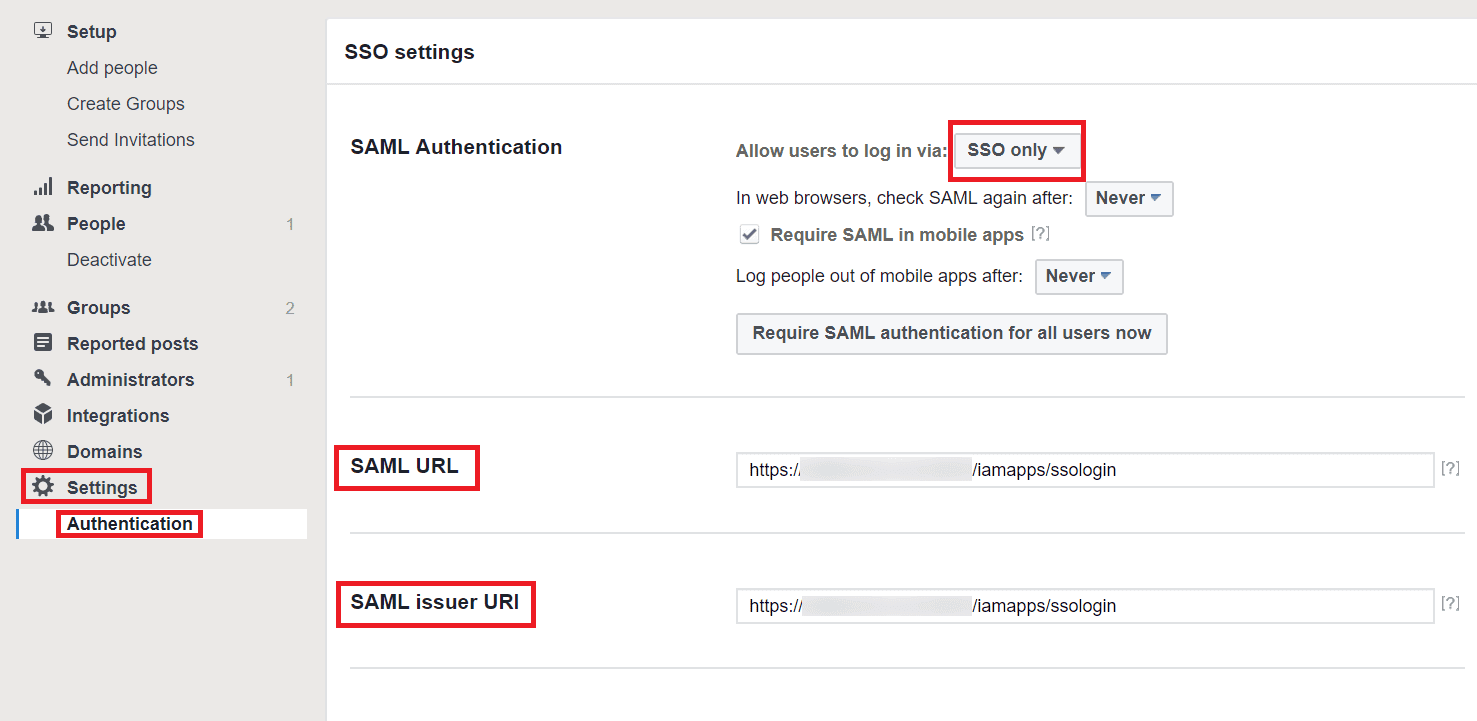Uncheck Require SAML in mobile apps
Screen dimensions: 1477x721
749,234
